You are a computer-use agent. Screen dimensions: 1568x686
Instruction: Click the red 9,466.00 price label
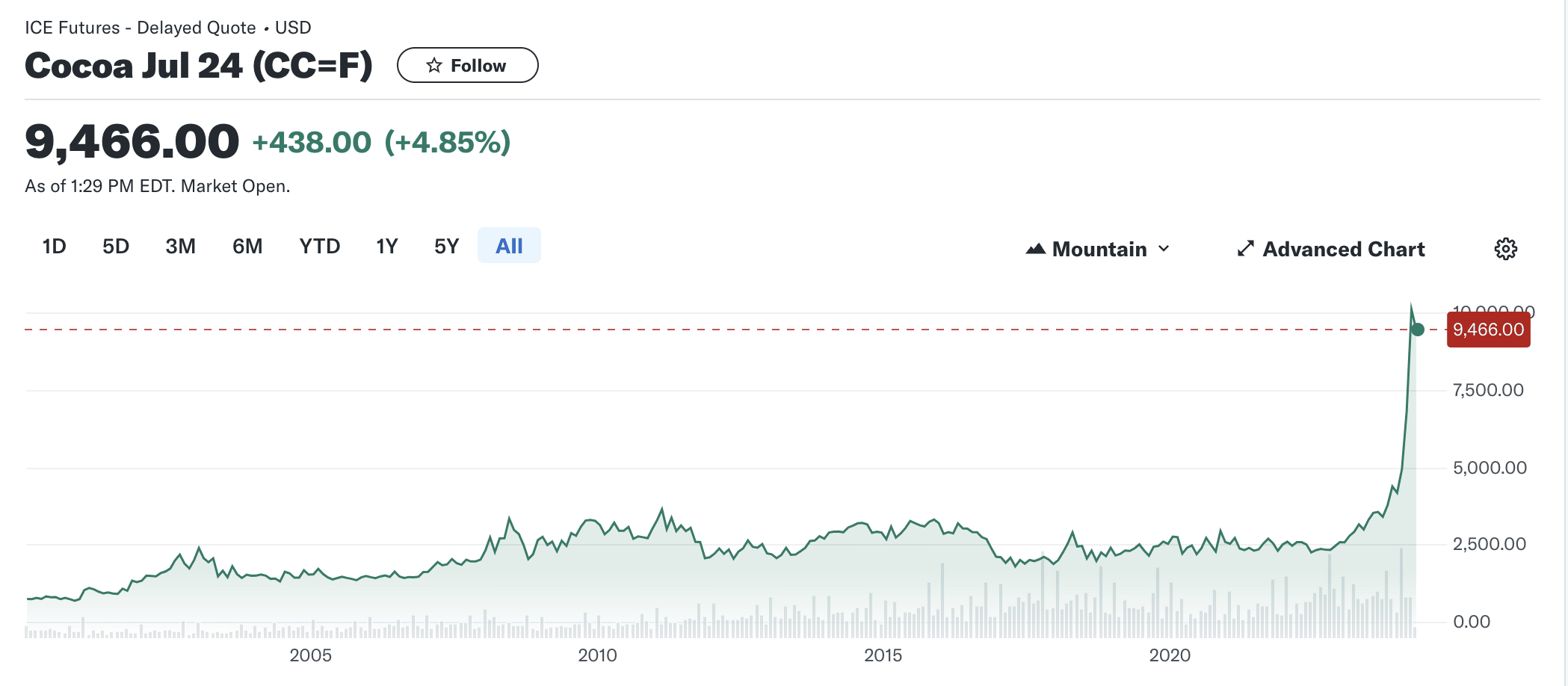1488,330
